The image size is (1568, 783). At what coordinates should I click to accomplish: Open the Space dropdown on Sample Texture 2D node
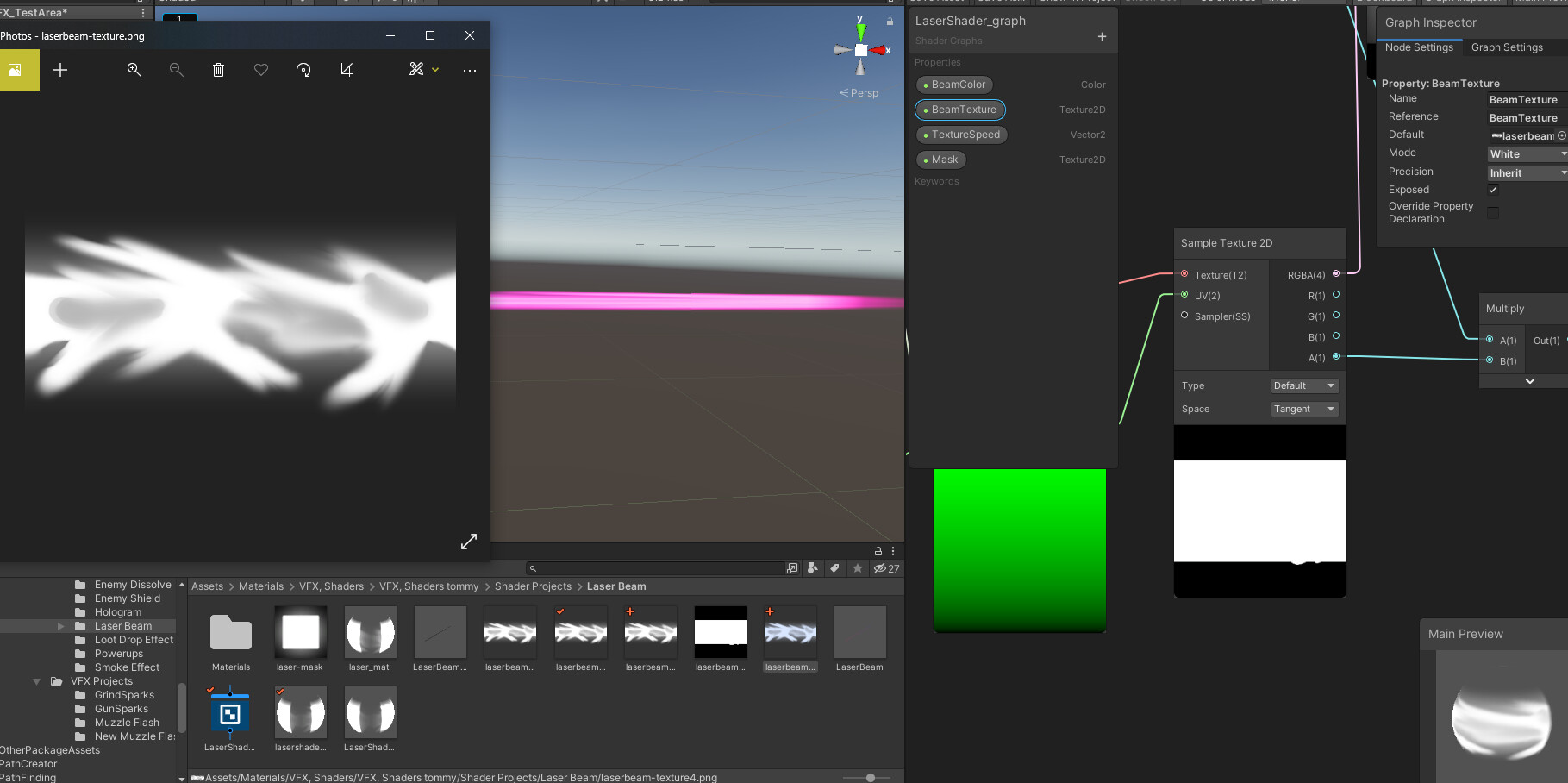tap(1303, 409)
